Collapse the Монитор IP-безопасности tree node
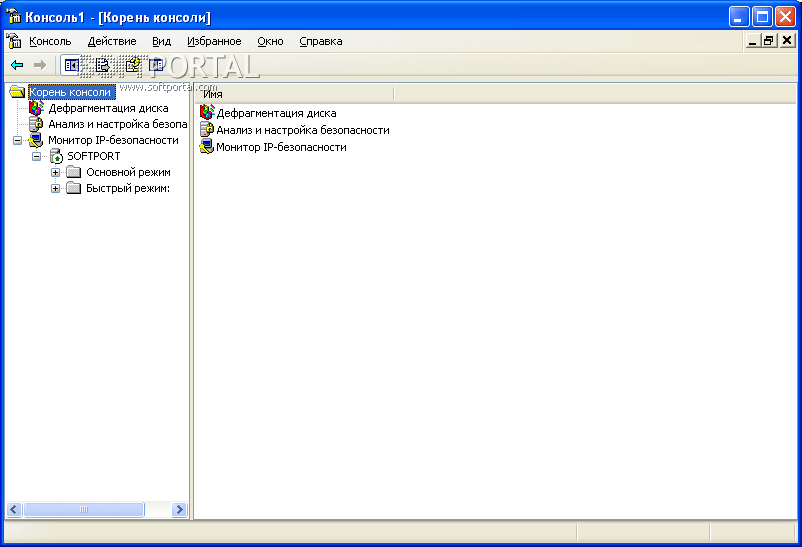This screenshot has width=802, height=547. point(17,140)
